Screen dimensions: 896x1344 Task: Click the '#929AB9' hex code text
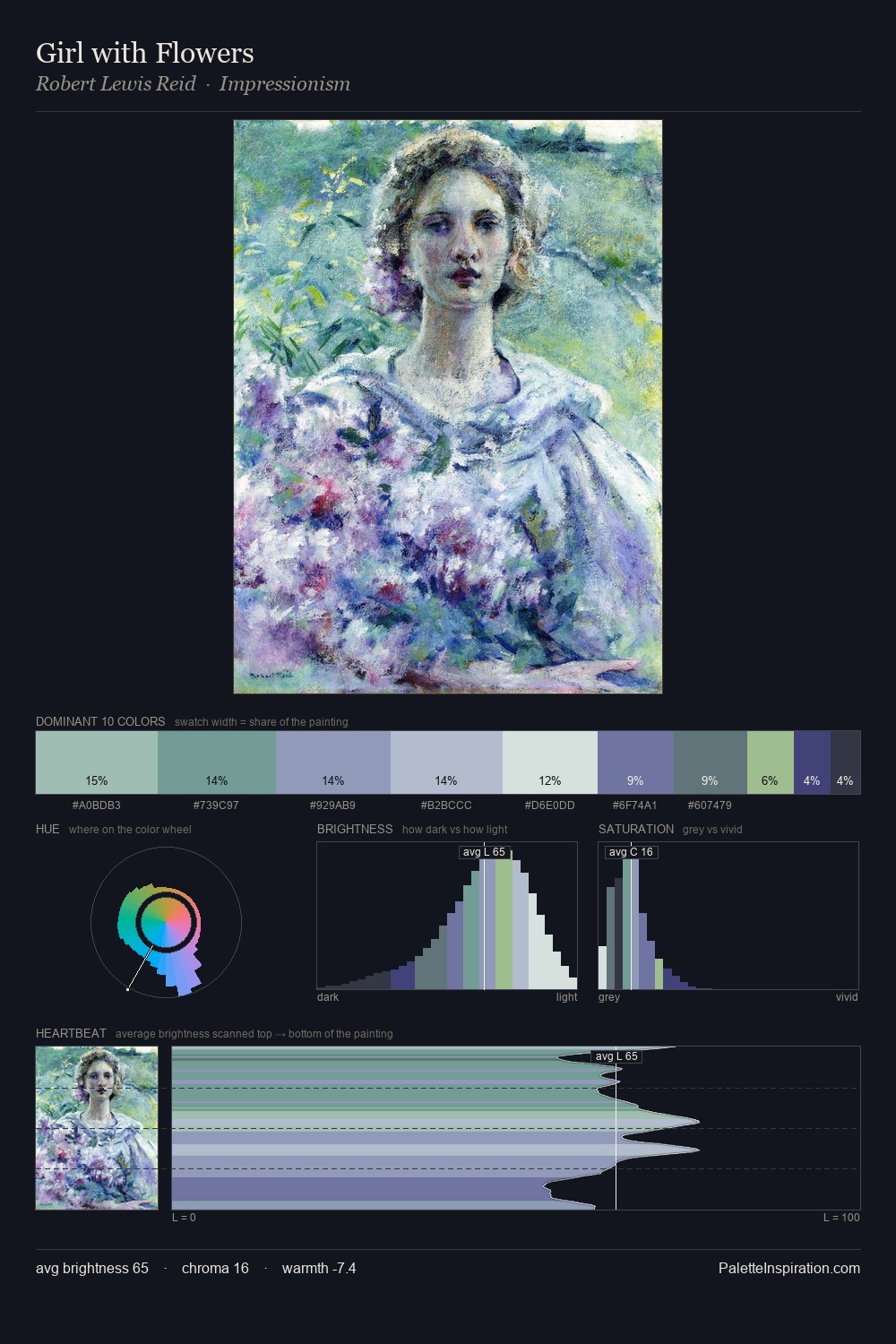tap(333, 805)
